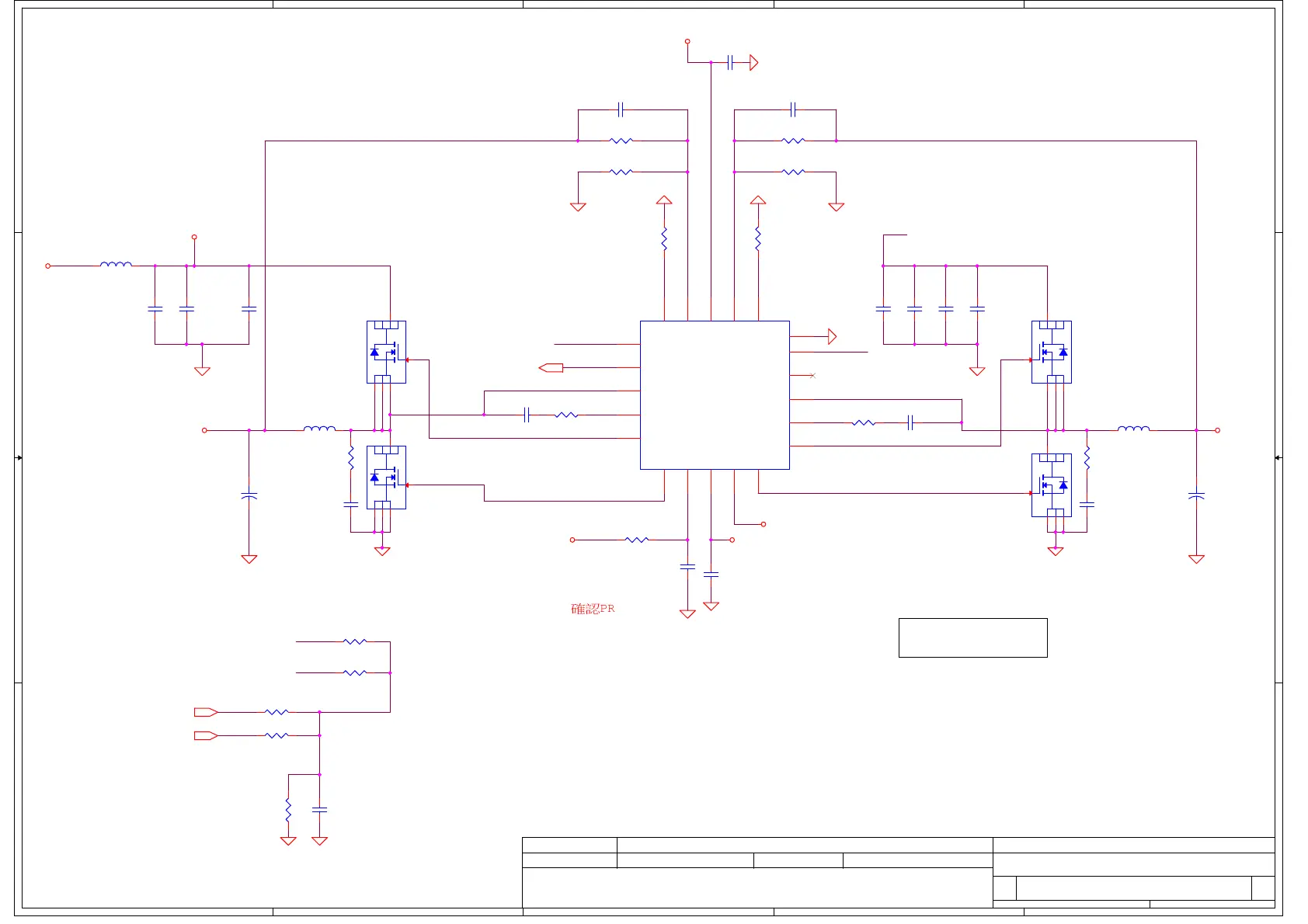Select polarized capacitor at far right output
The height and width of the screenshot is (924, 1308).
point(1196,495)
